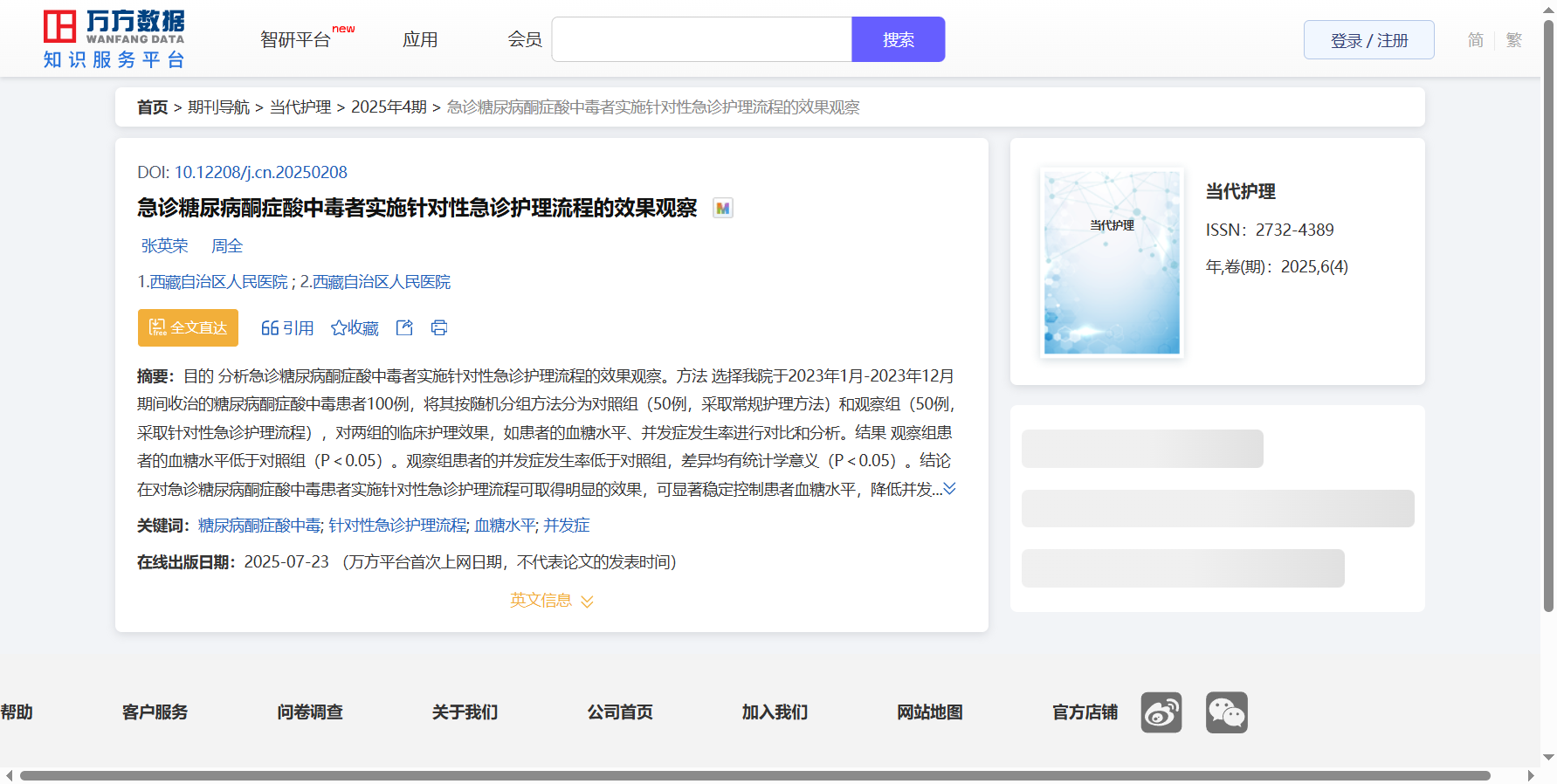Open the 会员 menu item
The image size is (1557, 784).
tap(525, 40)
